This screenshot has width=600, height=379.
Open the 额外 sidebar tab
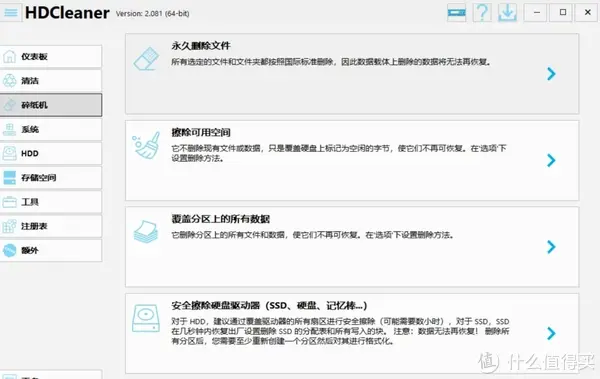click(51, 250)
